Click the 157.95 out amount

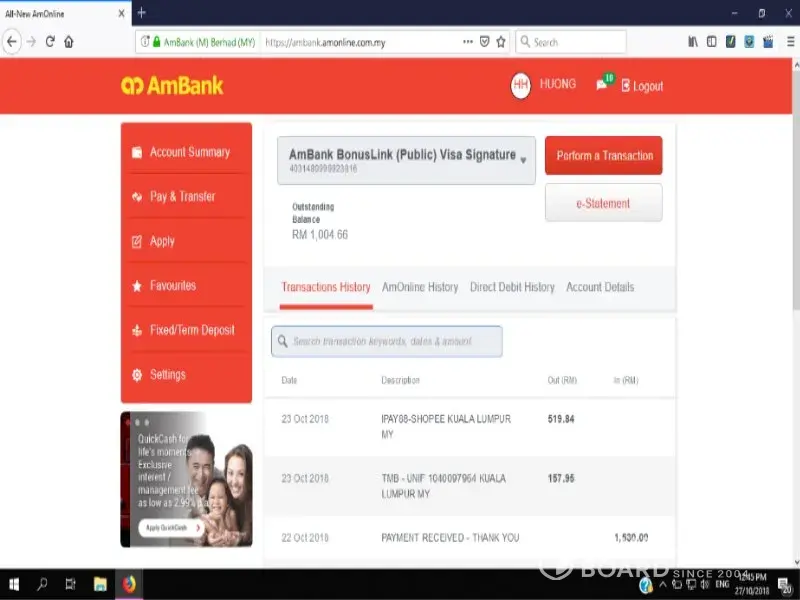561,479
